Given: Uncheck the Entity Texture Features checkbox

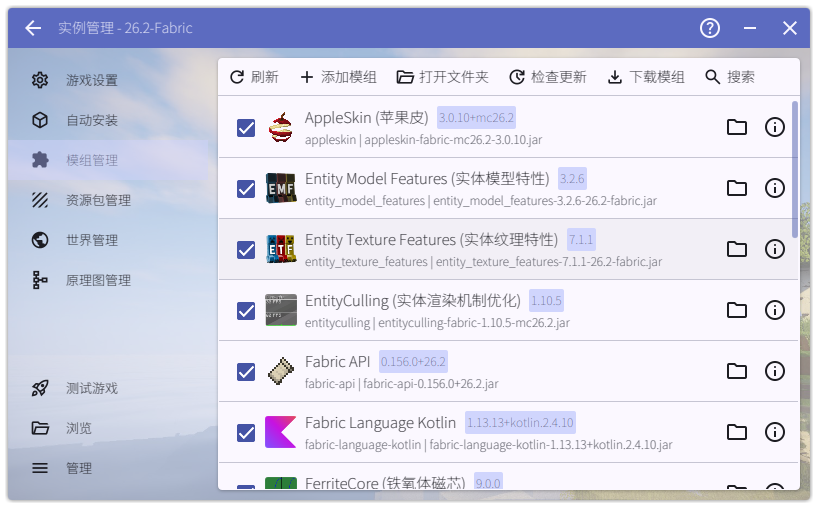Looking at the screenshot, I should tap(246, 250).
